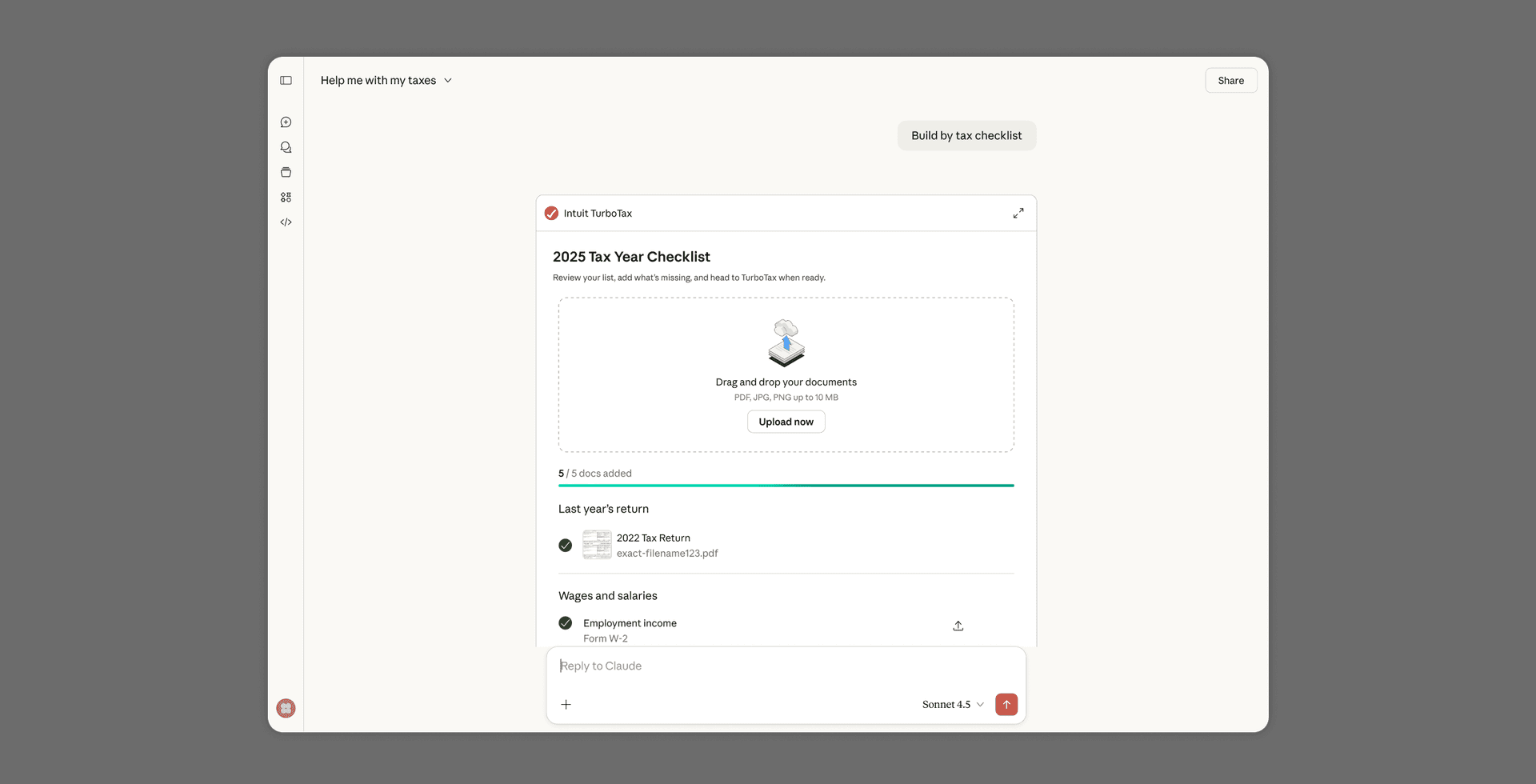
Task: Open the user profile avatar
Action: tap(286, 708)
